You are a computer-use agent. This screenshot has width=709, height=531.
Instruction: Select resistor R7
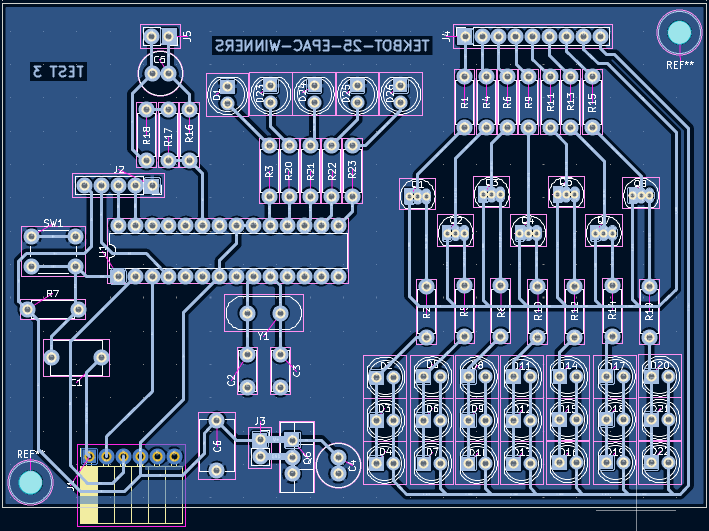(x=52, y=310)
